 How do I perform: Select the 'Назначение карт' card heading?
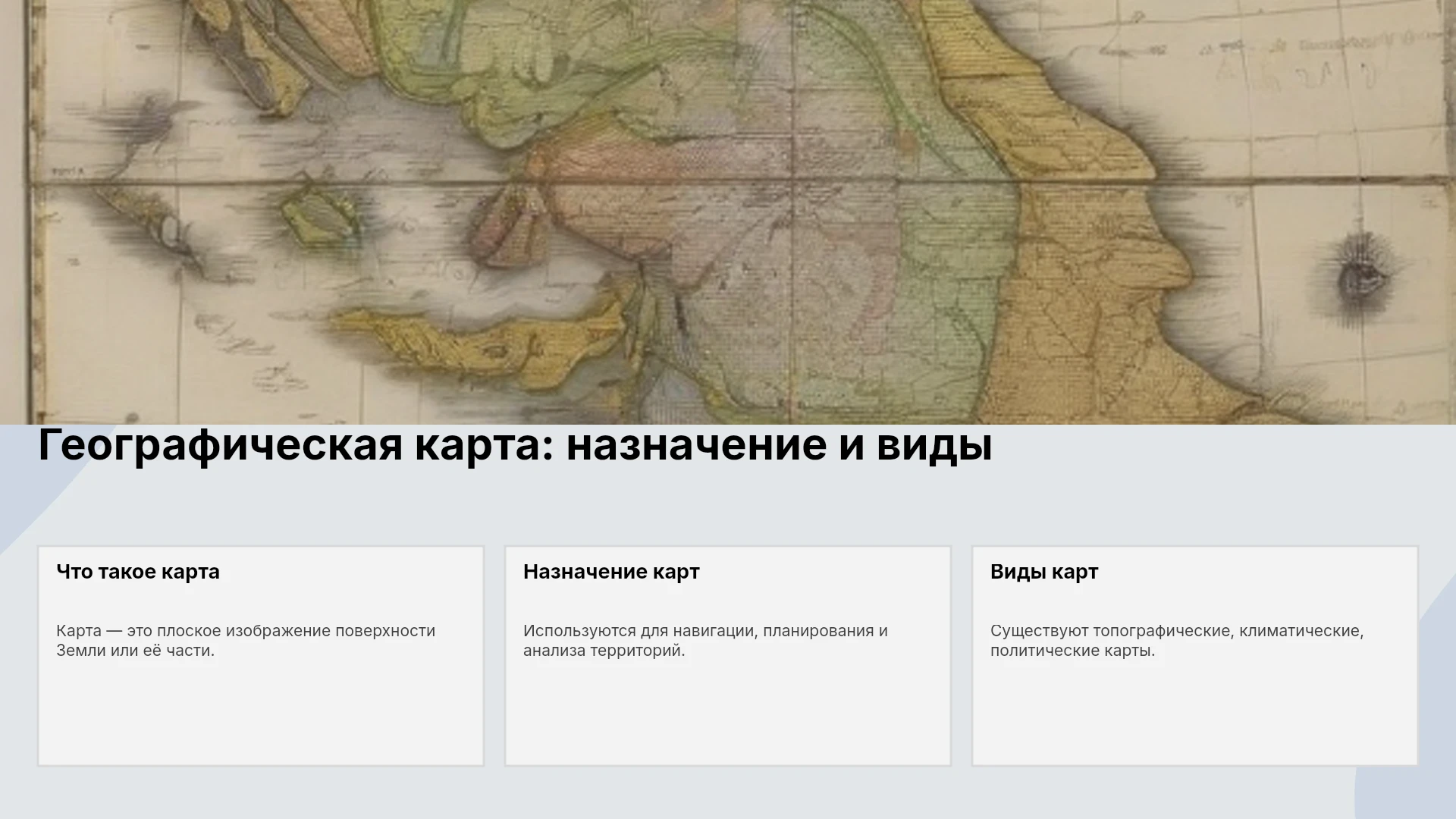point(611,572)
